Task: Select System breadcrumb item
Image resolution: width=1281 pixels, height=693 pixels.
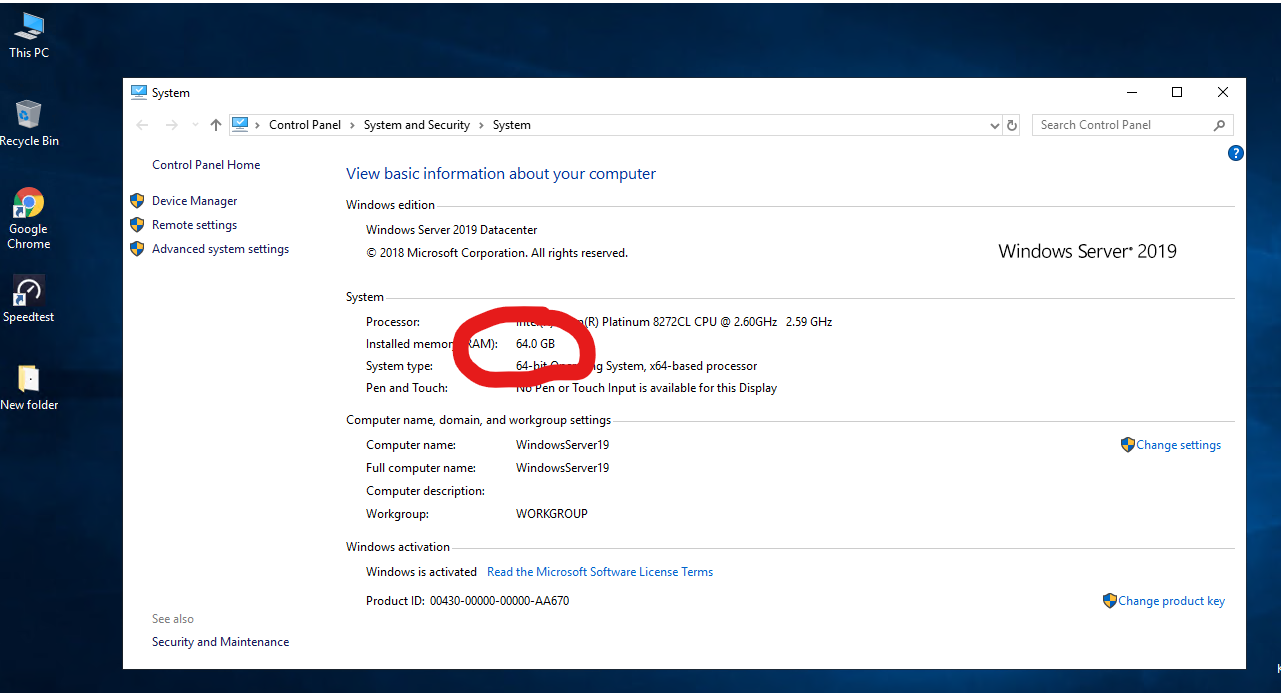Action: pos(512,125)
